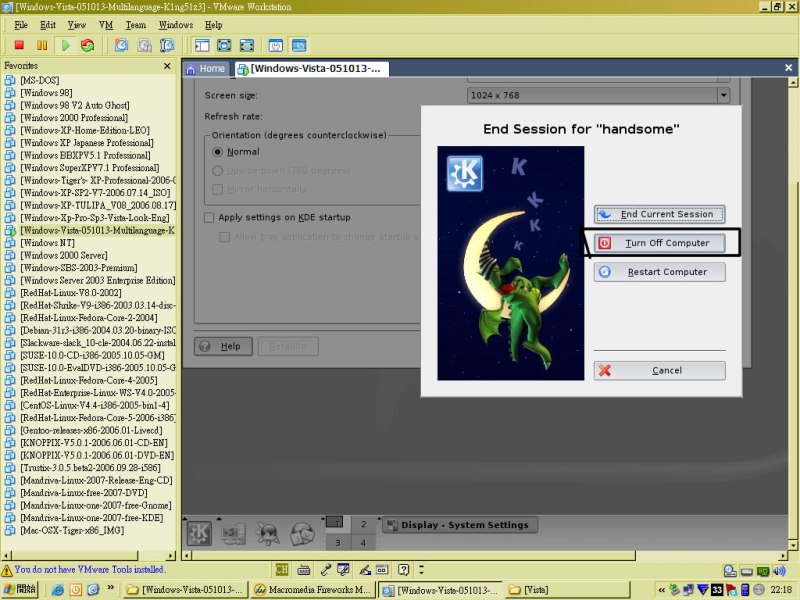Open the Edit menu

pyautogui.click(x=48, y=25)
